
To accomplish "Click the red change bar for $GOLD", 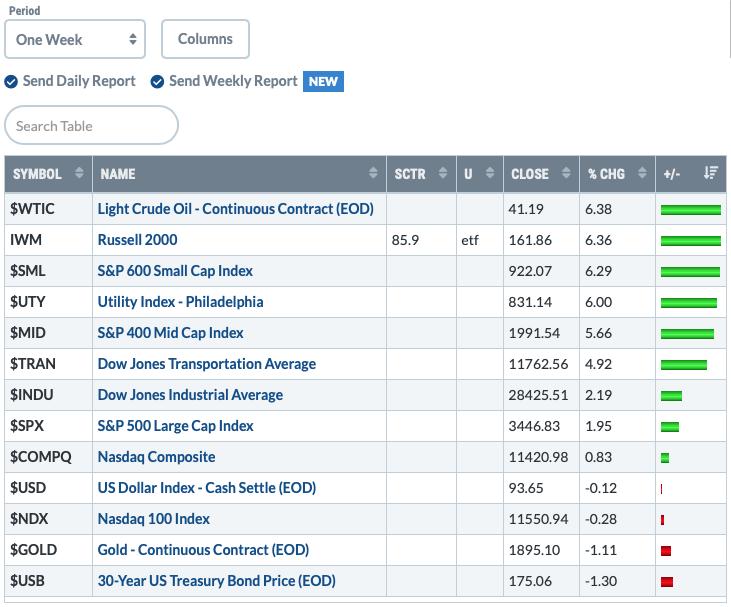I will click(666, 551).
